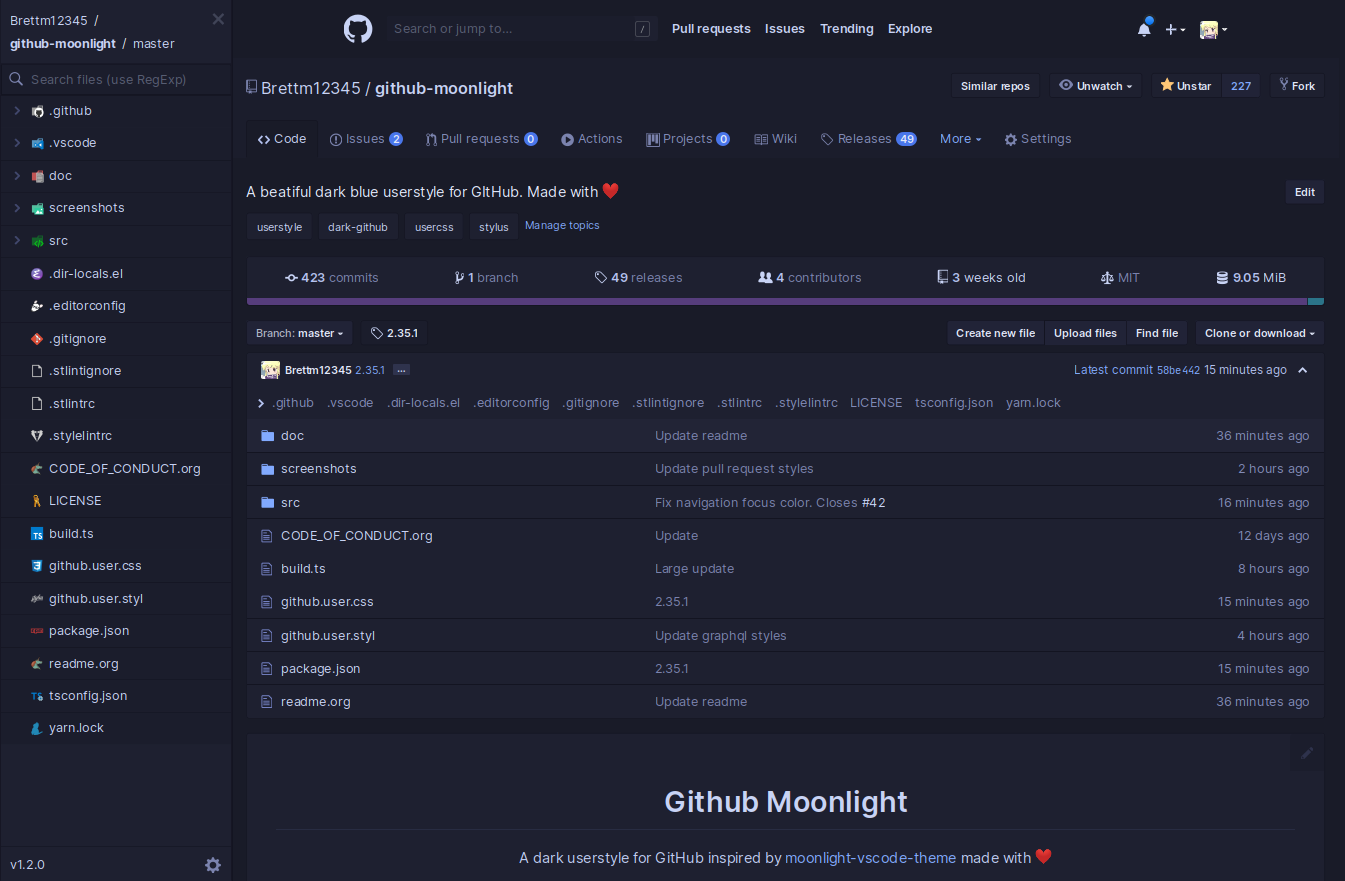Click Upload files button

coord(1085,333)
